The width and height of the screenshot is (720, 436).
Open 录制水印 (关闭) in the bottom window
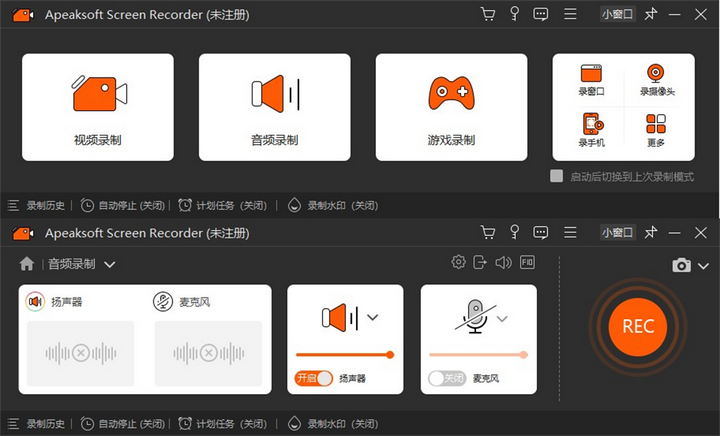[x=333, y=424]
